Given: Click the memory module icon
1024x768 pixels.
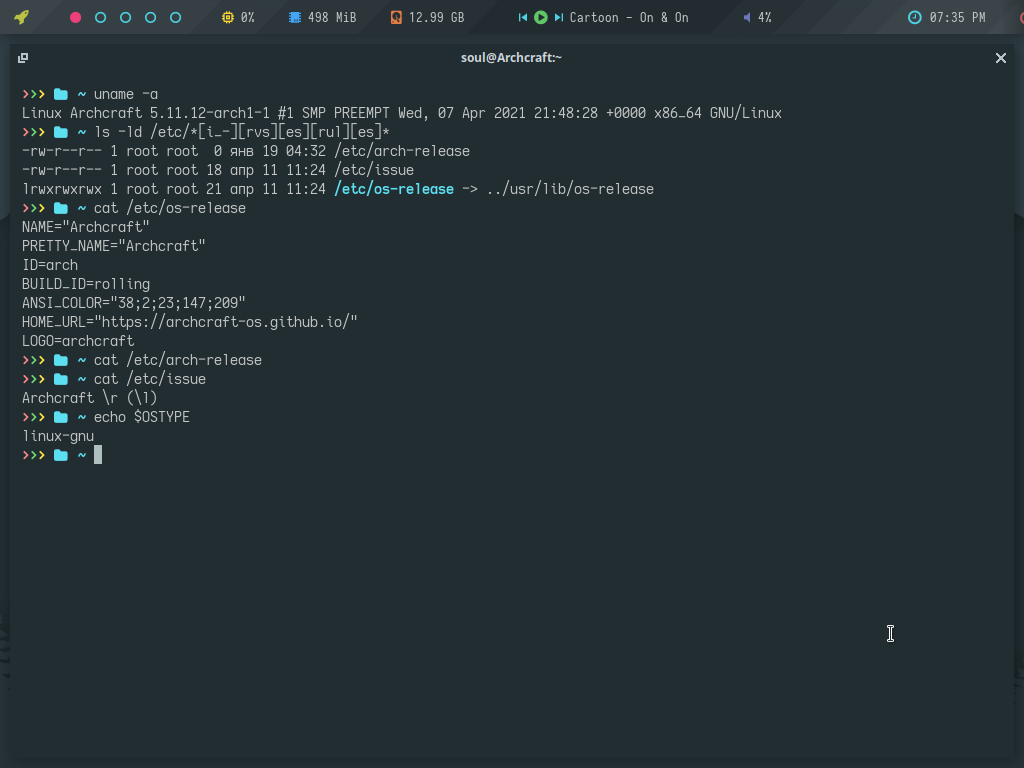Looking at the screenshot, I should click(x=295, y=18).
